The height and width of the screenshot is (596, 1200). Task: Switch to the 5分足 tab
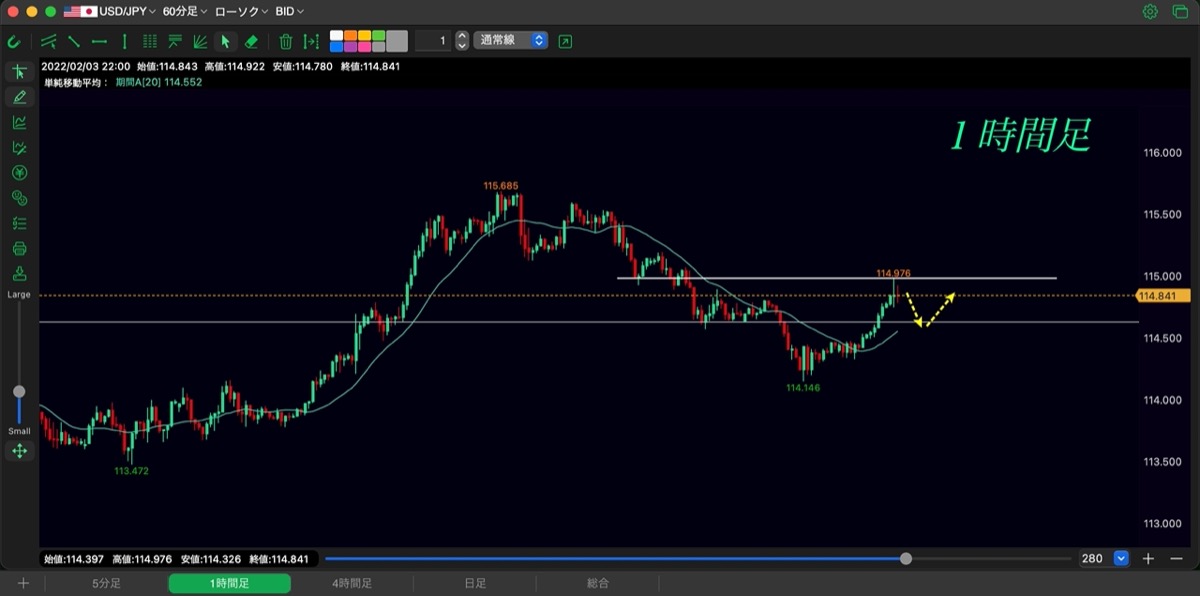tap(106, 583)
